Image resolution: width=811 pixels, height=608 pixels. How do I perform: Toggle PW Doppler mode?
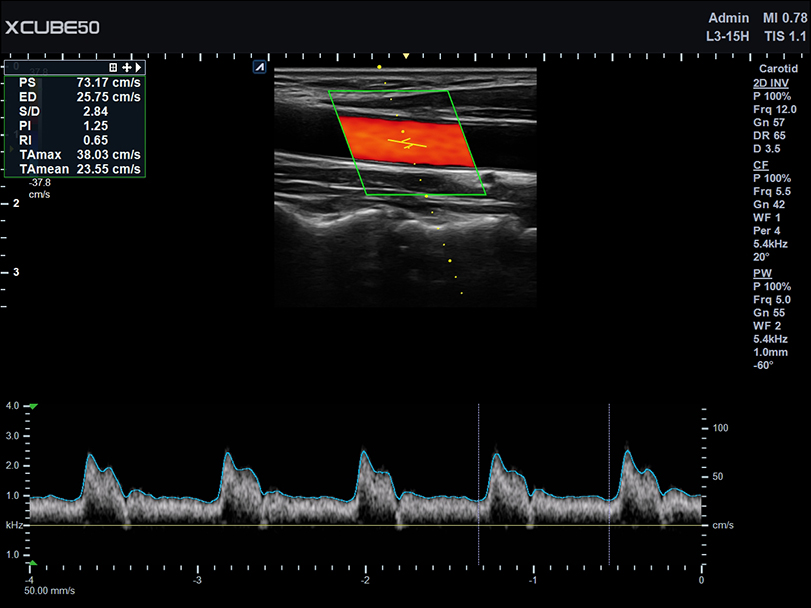coord(761,272)
